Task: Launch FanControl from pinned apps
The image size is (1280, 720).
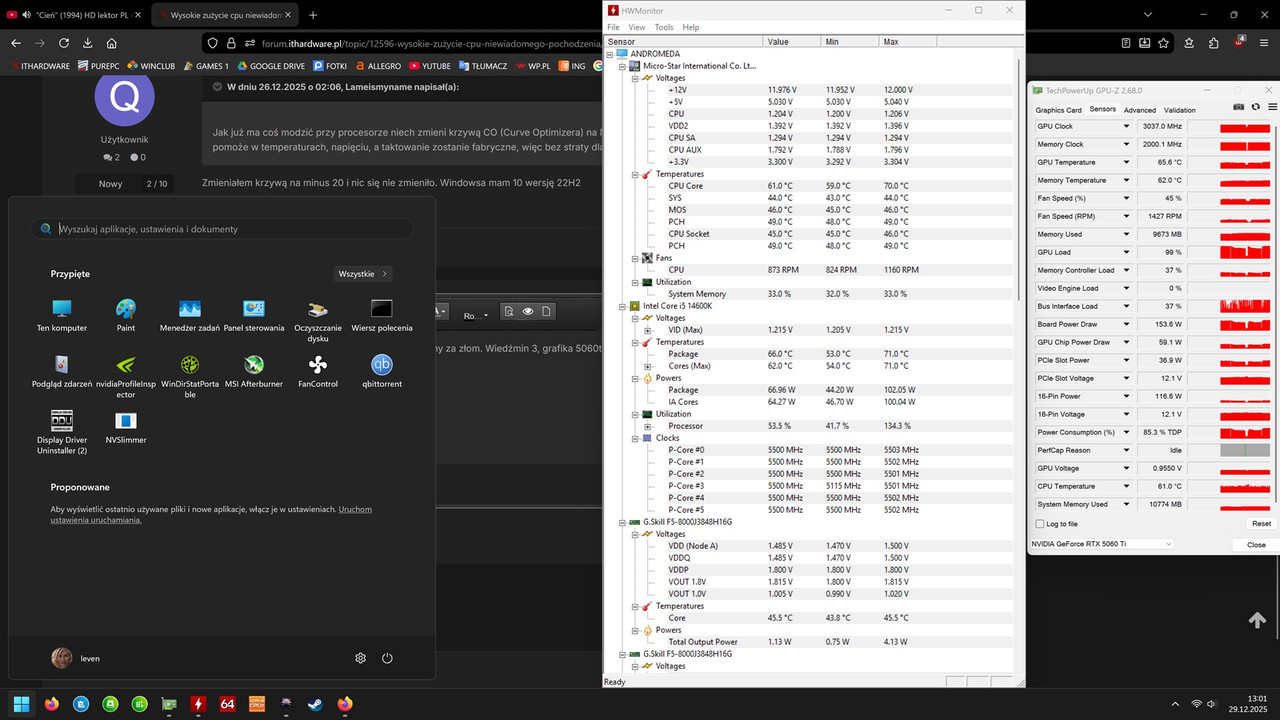Action: [318, 372]
